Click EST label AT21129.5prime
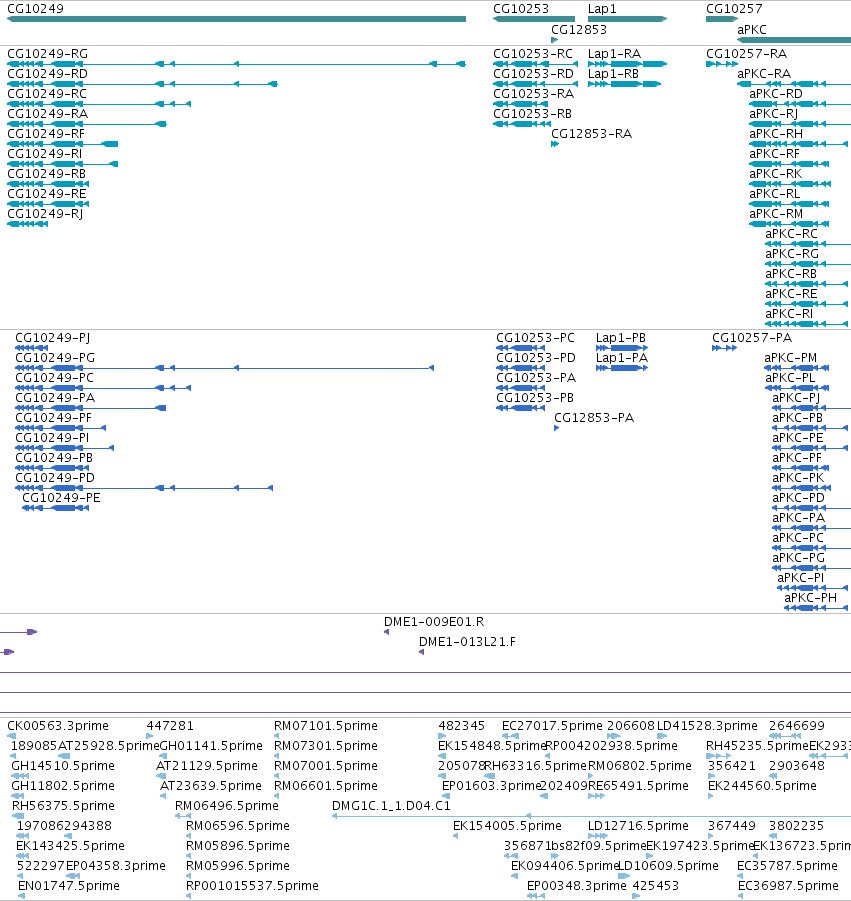Screen dimensions: 851x901 [x=207, y=766]
